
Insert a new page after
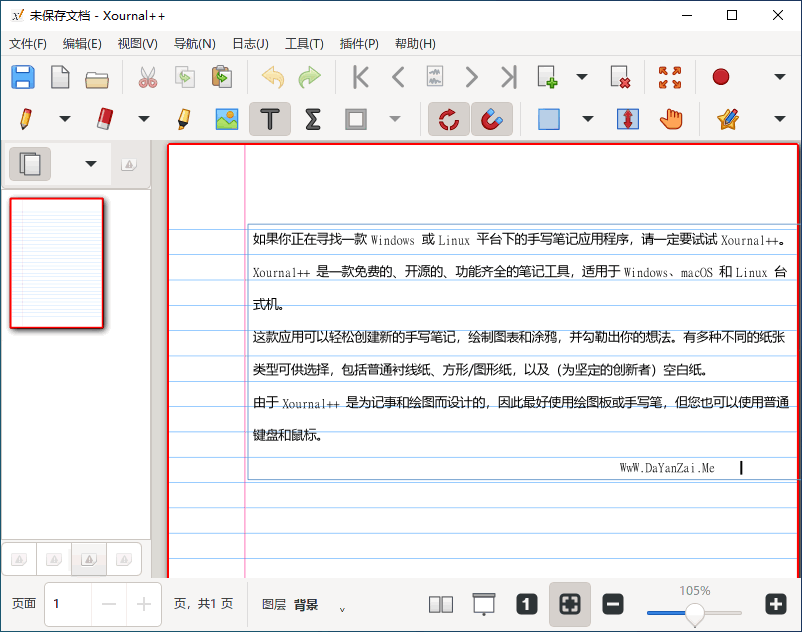point(547,77)
